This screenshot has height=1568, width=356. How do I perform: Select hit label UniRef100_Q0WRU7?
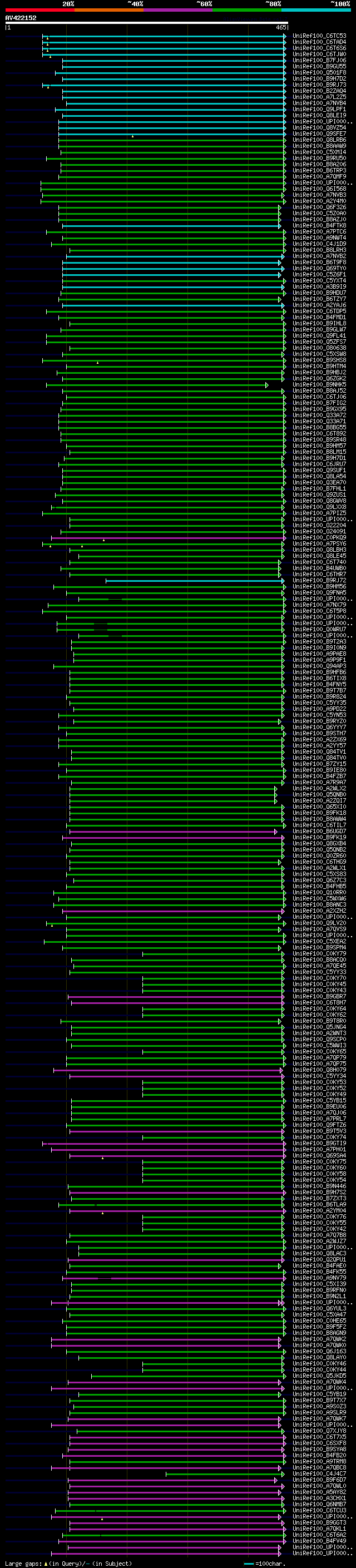319,630
